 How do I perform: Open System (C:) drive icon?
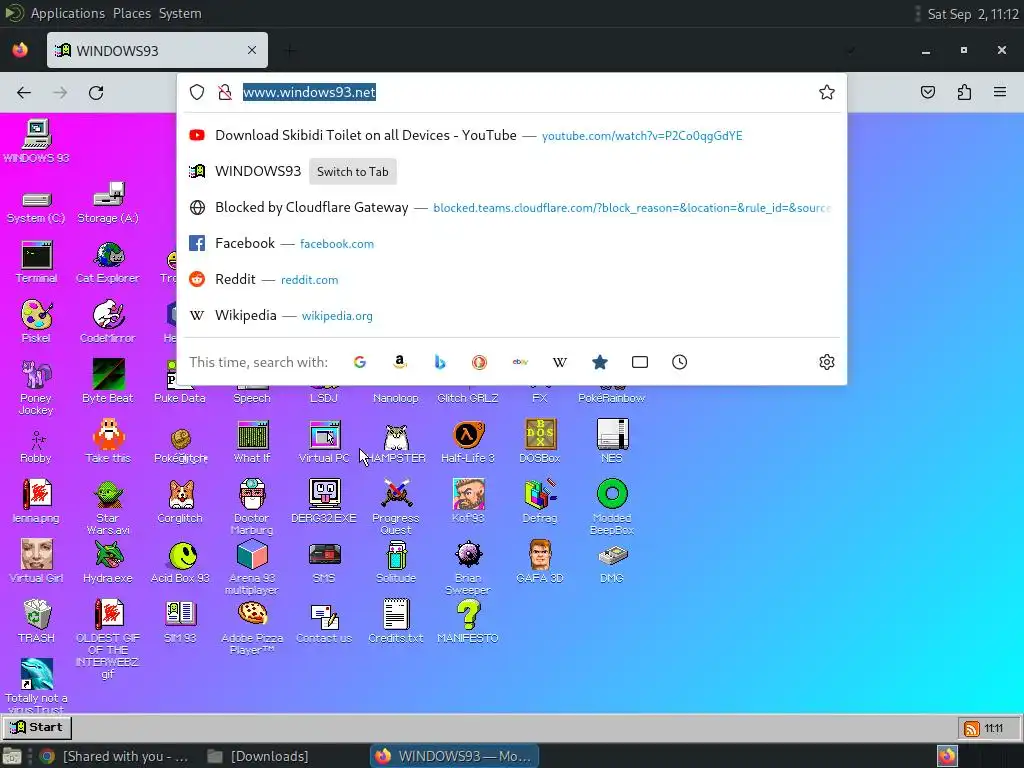coord(36,207)
